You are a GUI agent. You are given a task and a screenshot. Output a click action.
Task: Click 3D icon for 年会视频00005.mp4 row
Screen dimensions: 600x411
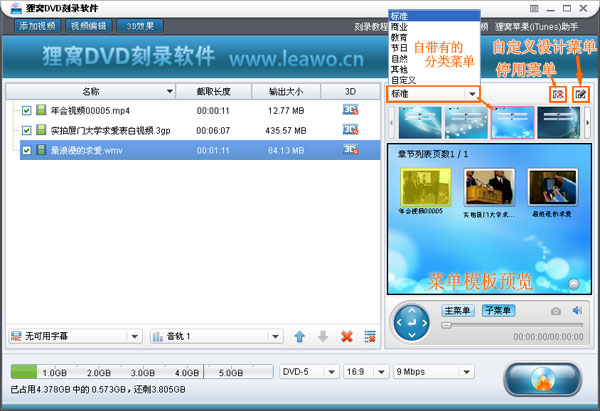click(x=350, y=110)
